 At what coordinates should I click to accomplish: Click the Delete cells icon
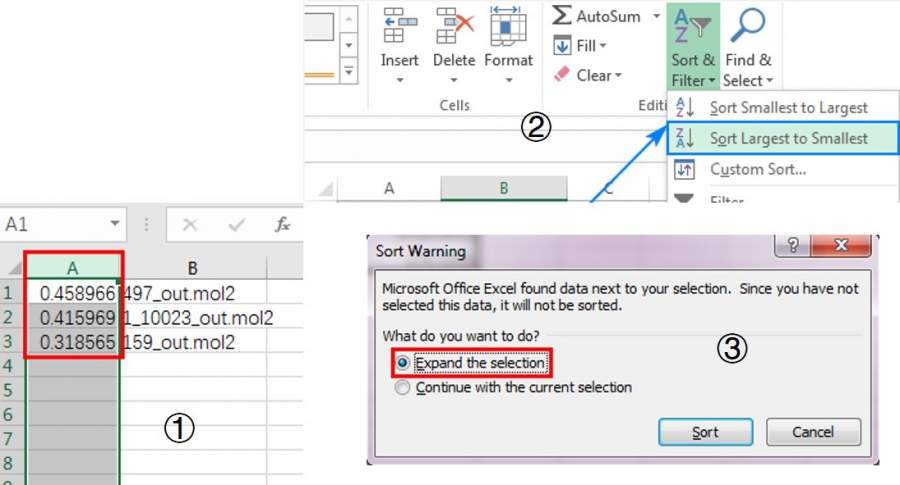pyautogui.click(x=453, y=25)
